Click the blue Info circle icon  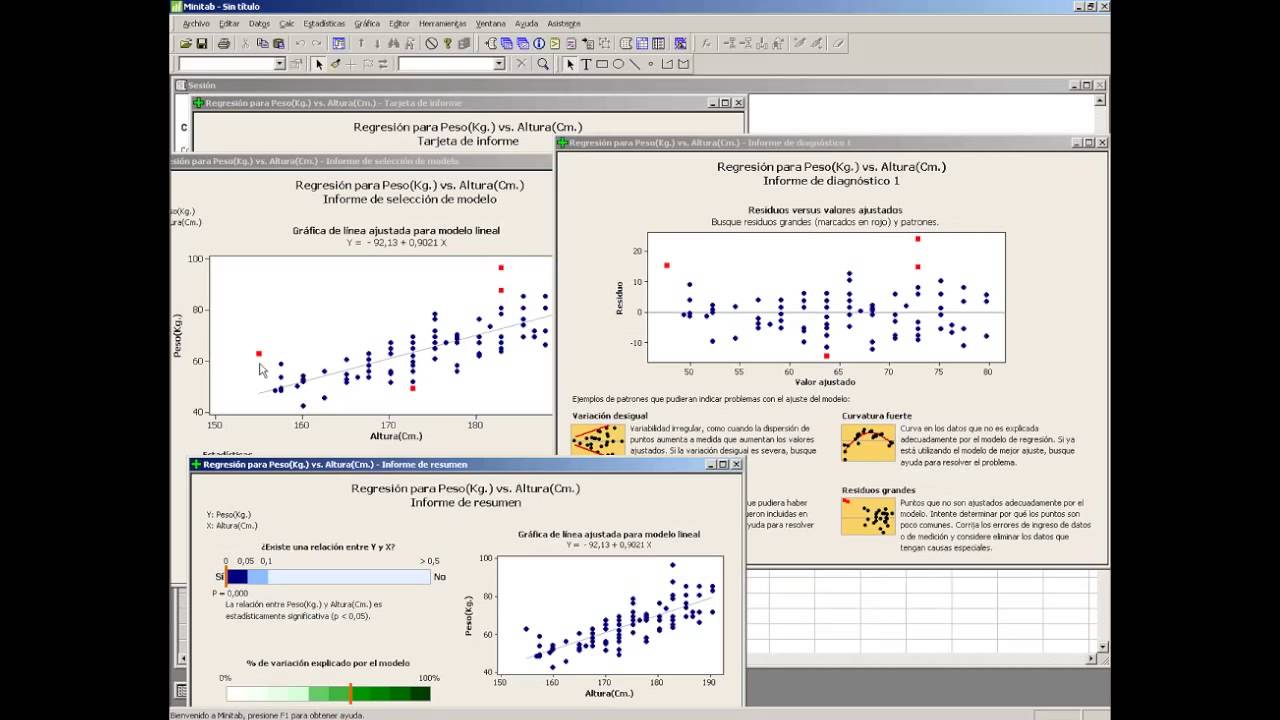coord(539,43)
